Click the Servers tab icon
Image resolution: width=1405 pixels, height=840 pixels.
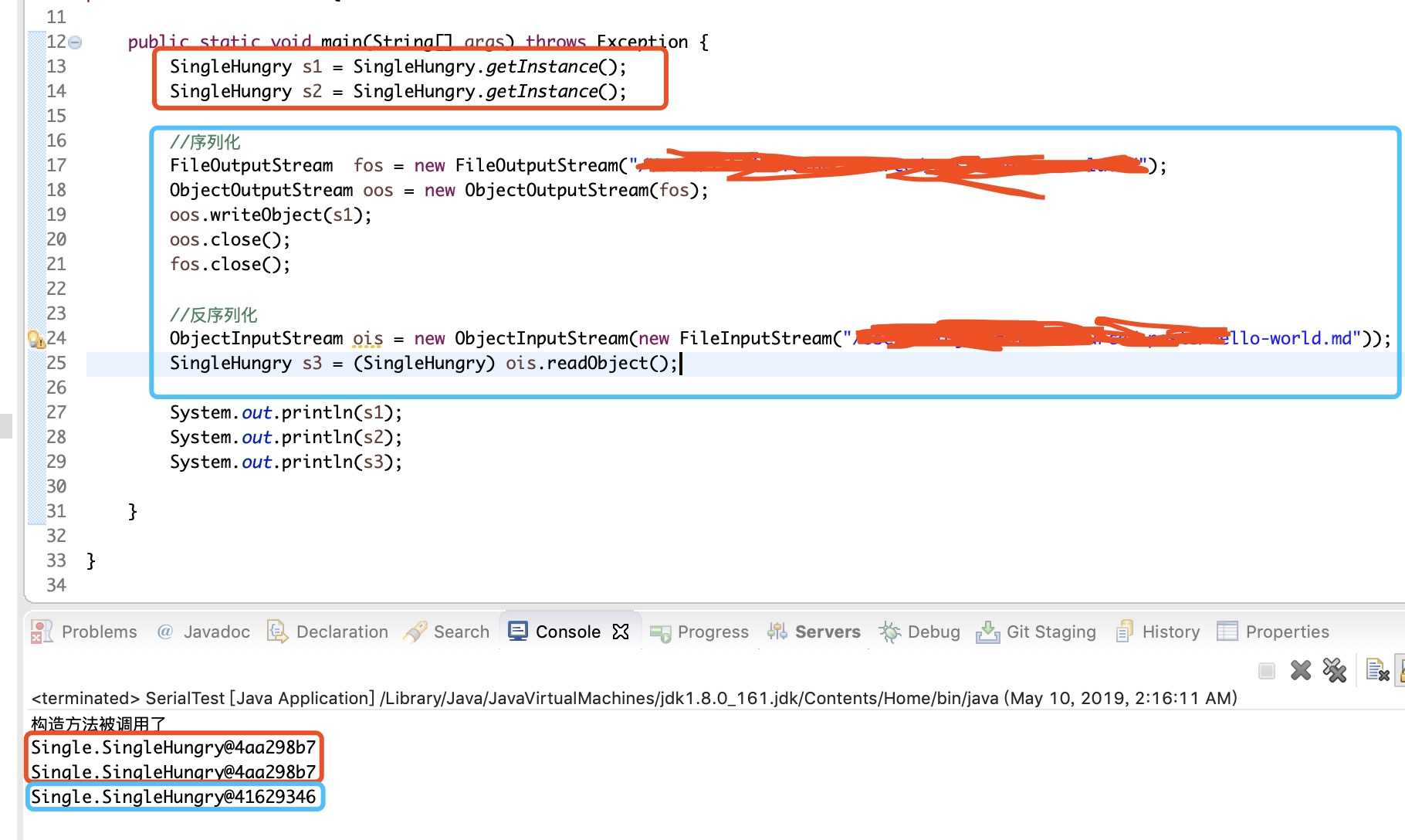coord(777,632)
